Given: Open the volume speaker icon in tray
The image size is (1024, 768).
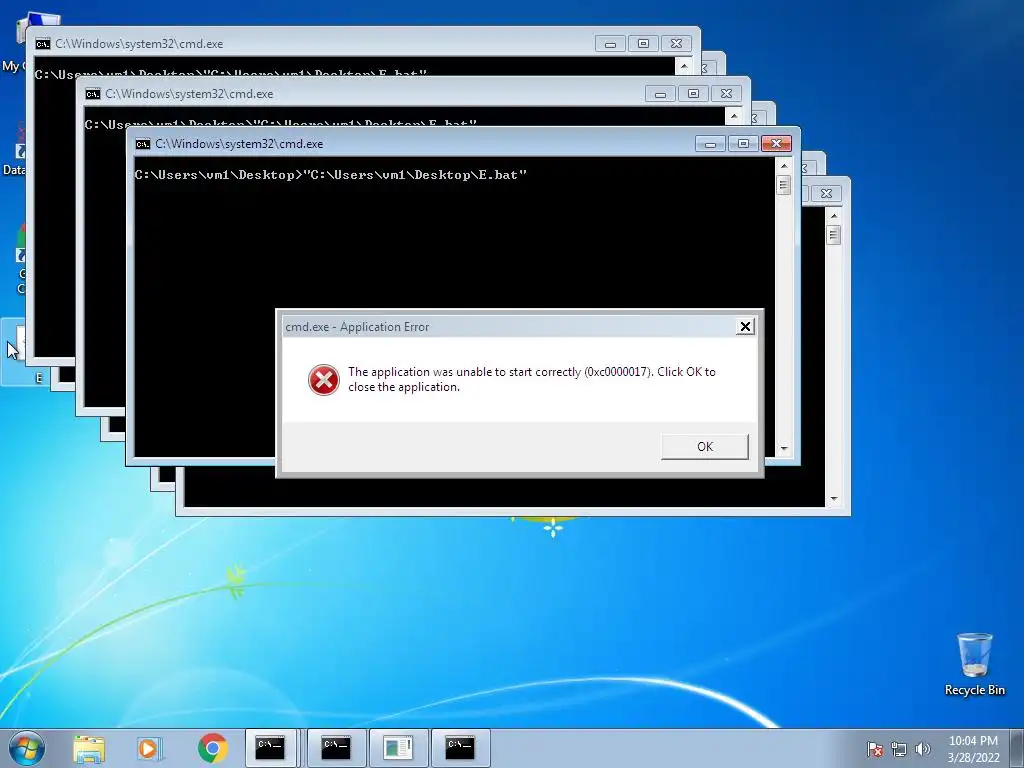Looking at the screenshot, I should [x=923, y=749].
